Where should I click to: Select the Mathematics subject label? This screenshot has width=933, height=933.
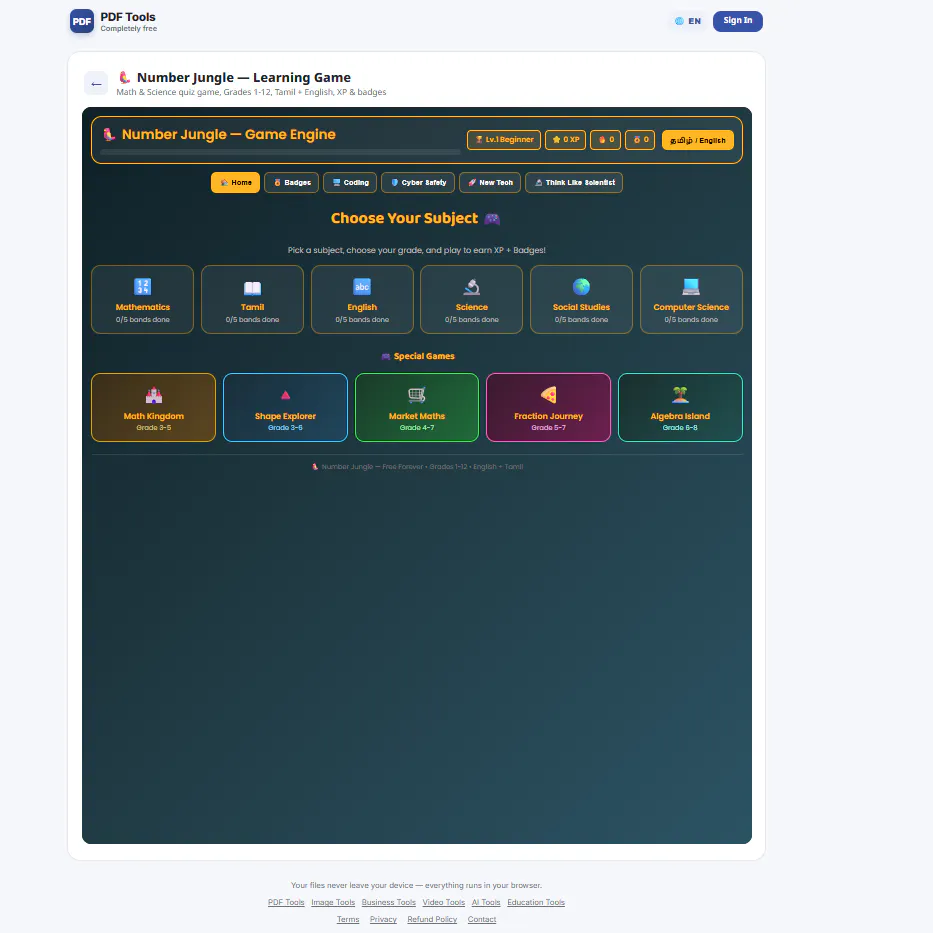(142, 307)
